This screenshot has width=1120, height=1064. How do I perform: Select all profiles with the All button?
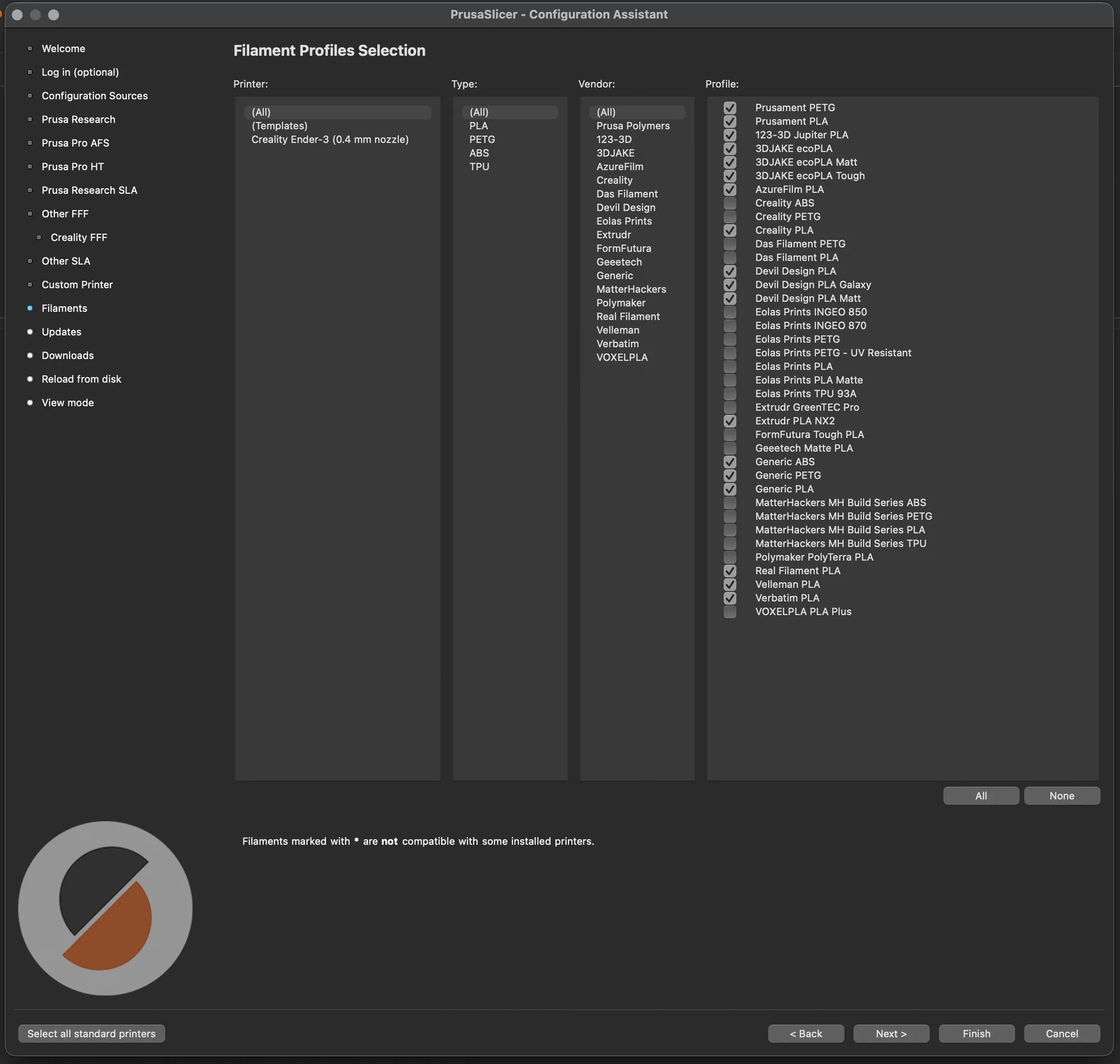click(981, 796)
